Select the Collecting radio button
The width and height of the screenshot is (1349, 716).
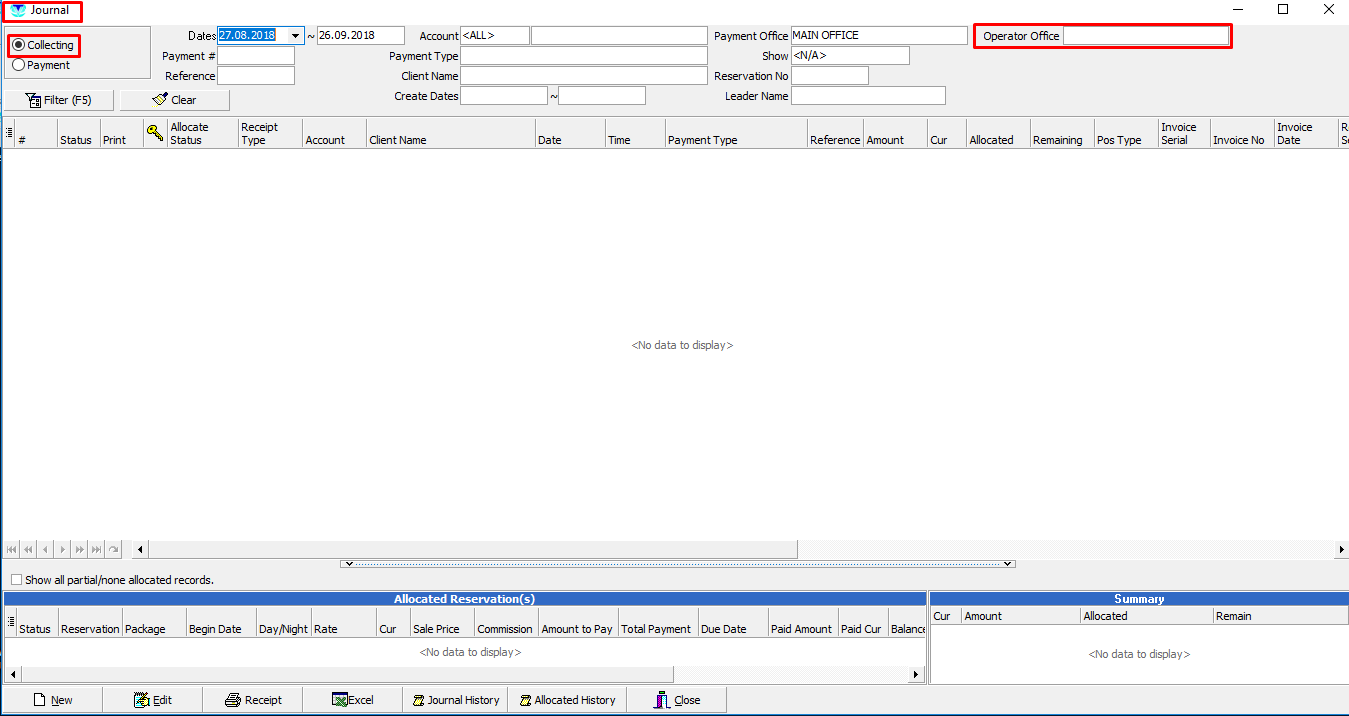tap(19, 45)
